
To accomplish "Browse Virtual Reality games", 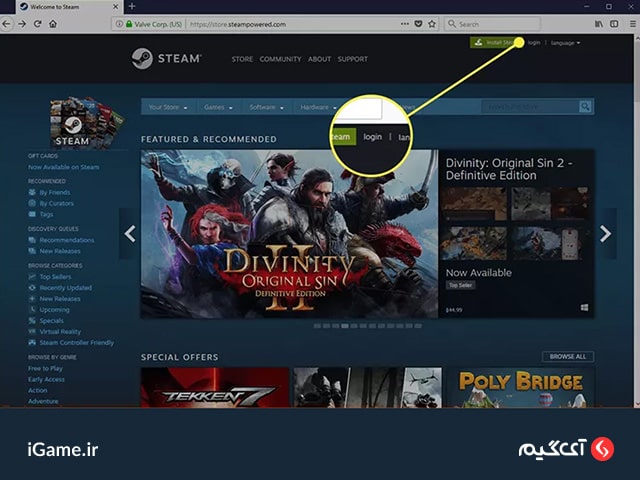I will click(60, 332).
